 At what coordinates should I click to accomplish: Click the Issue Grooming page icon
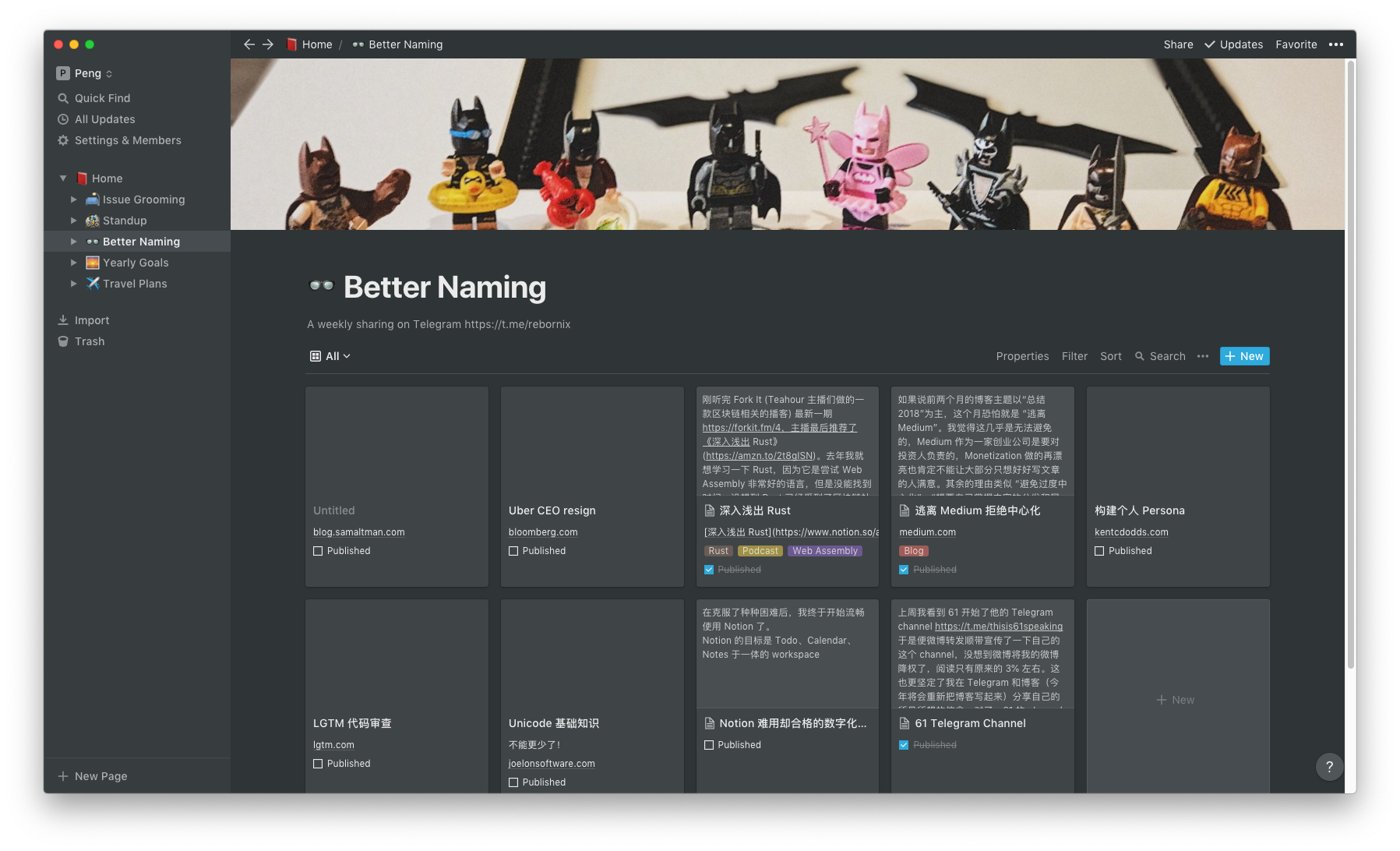[x=93, y=200]
